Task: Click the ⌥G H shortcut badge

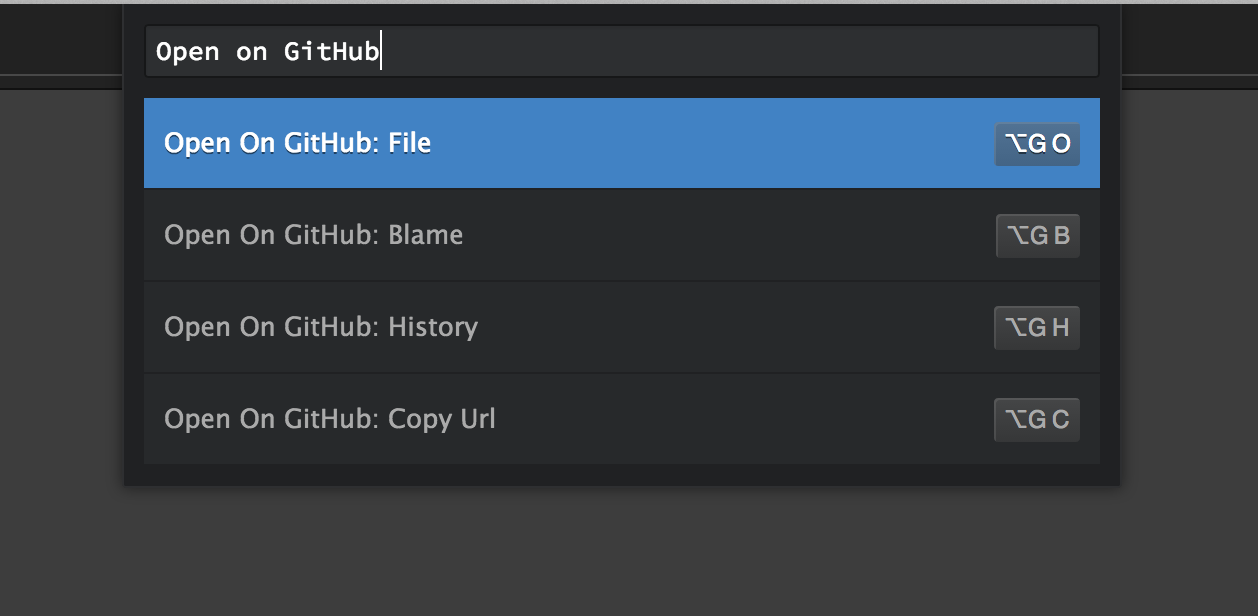Action: (1037, 328)
